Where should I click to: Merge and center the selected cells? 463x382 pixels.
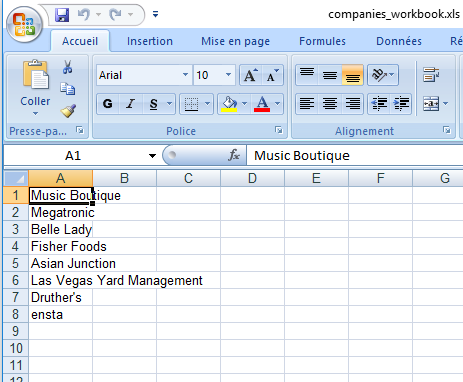tap(431, 104)
